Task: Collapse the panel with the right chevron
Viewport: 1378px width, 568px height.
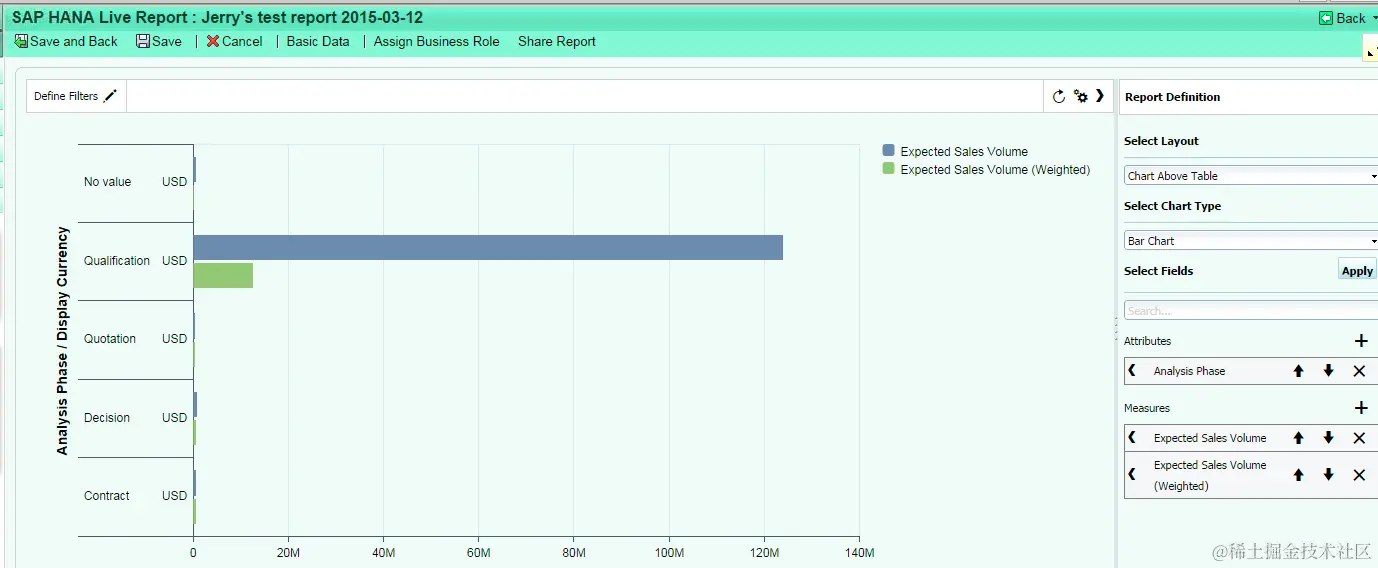Action: coord(1100,96)
